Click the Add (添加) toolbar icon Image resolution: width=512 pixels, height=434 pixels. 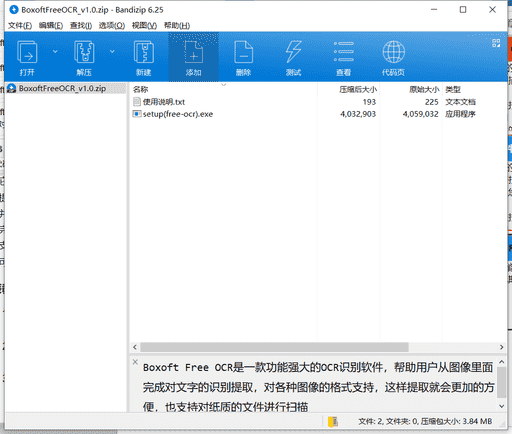pyautogui.click(x=194, y=52)
